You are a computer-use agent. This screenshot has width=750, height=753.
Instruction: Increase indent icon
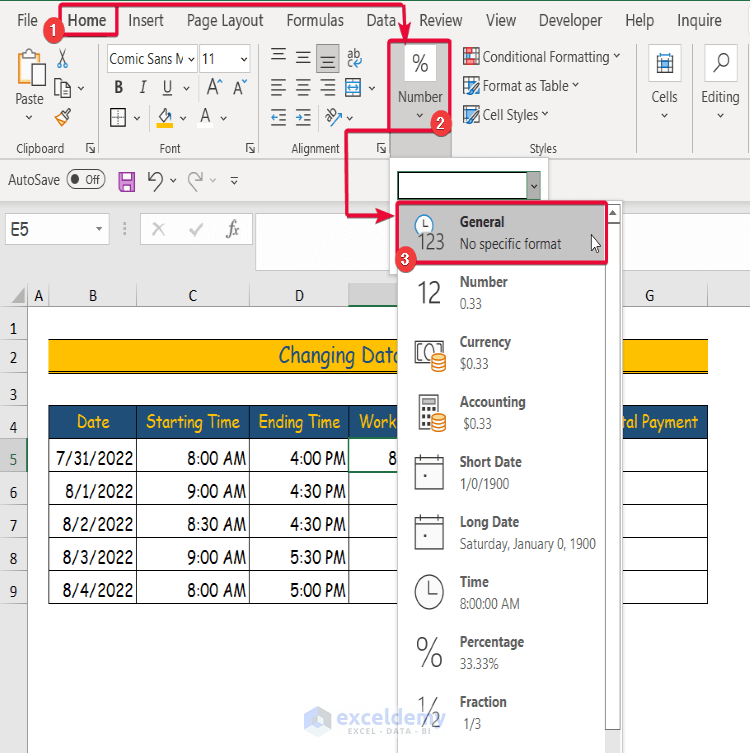point(303,117)
